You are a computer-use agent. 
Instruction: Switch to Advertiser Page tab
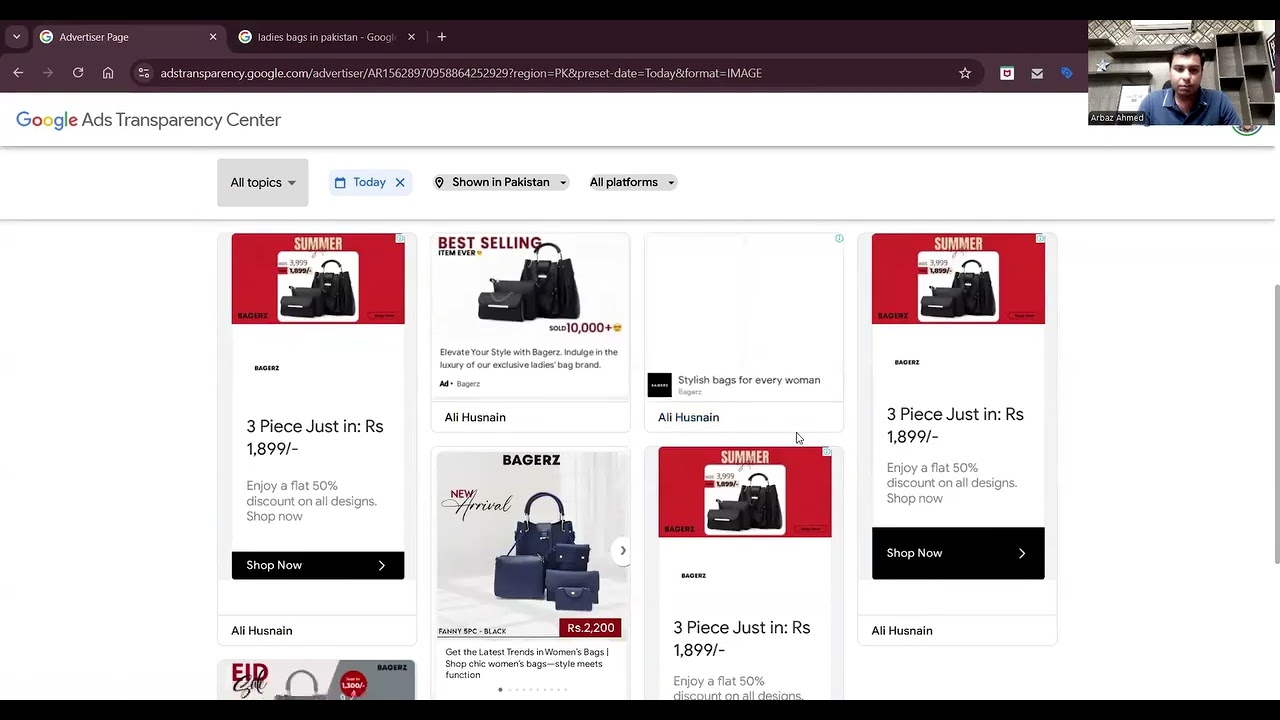tap(129, 37)
